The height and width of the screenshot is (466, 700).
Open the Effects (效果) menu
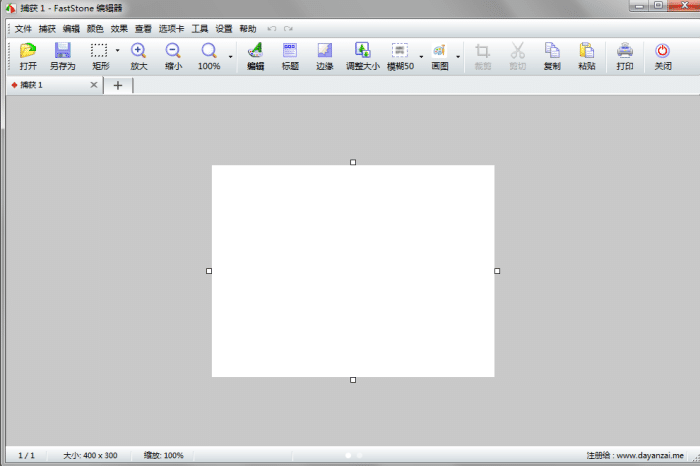[x=119, y=29]
